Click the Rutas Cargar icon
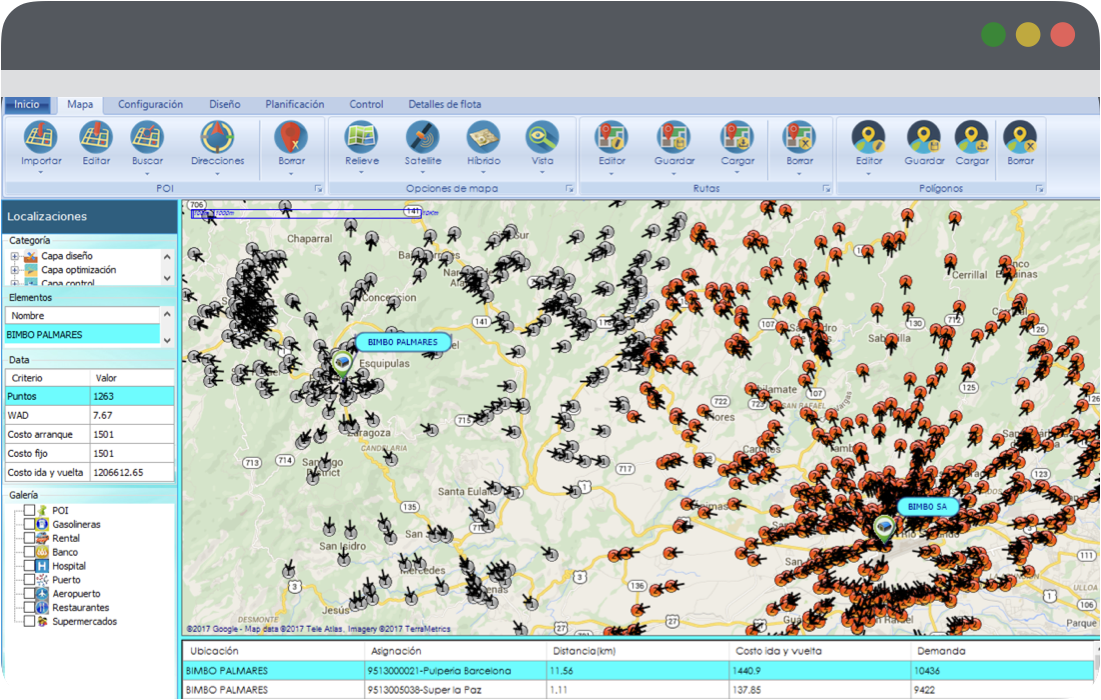The height and width of the screenshot is (700, 1101). [737, 138]
